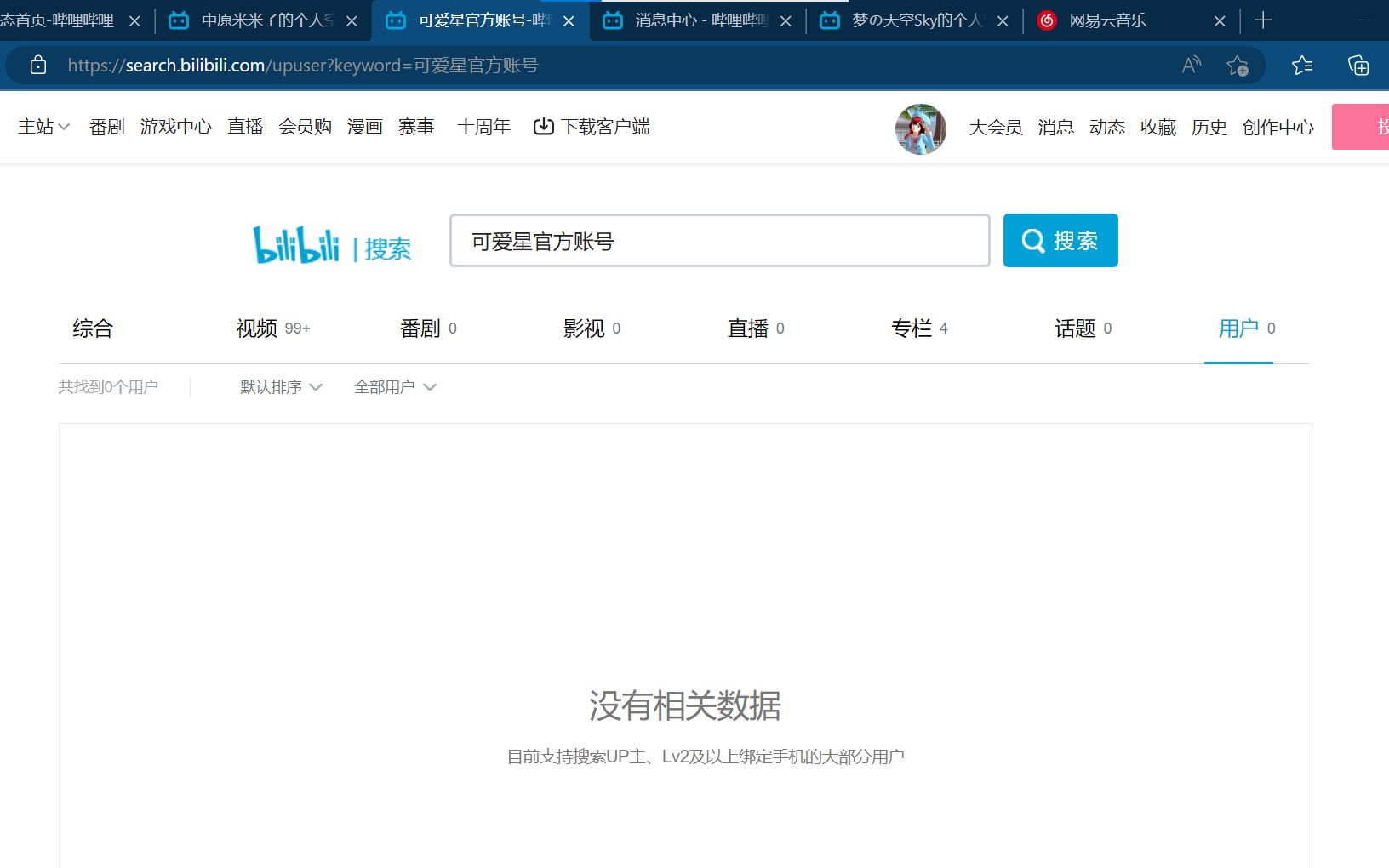Click the blue 搜索 button

(1060, 241)
